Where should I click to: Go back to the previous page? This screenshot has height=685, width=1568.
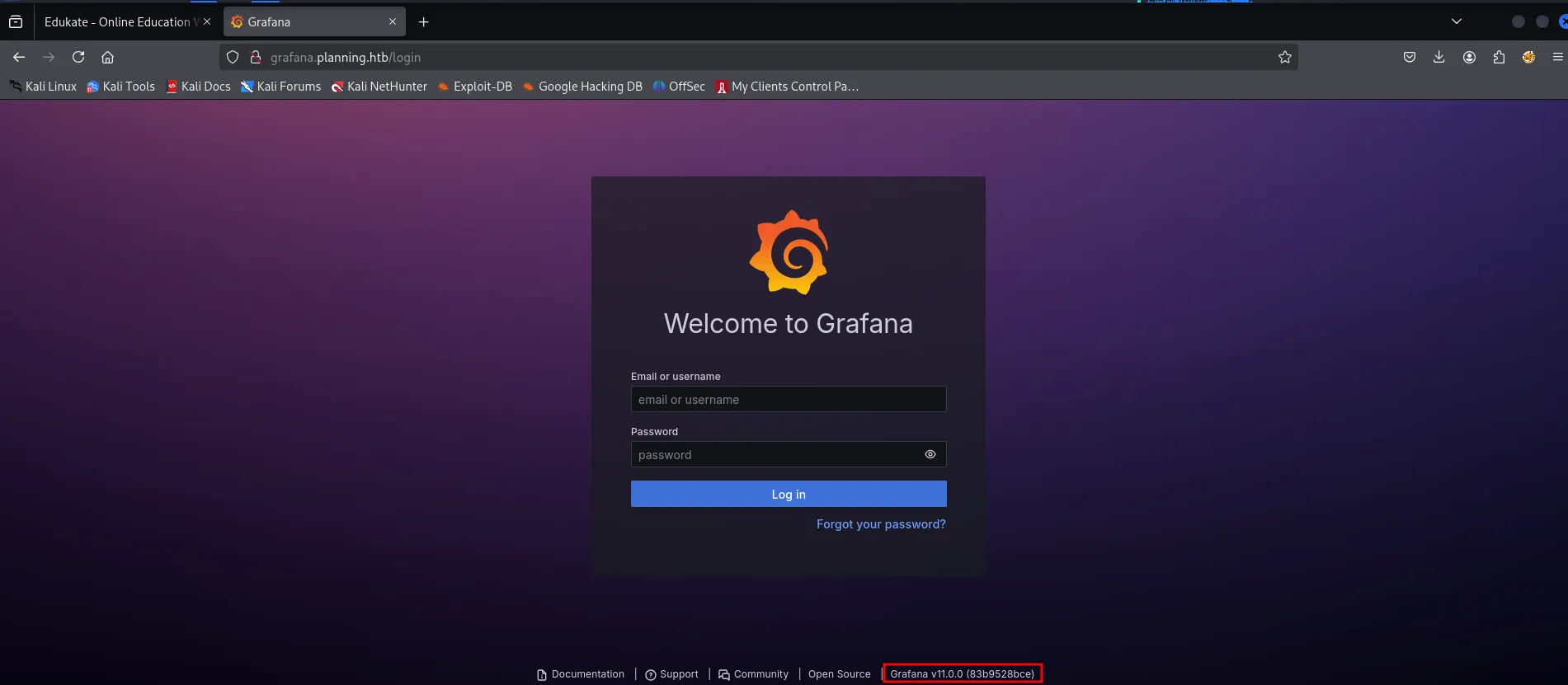coord(19,57)
